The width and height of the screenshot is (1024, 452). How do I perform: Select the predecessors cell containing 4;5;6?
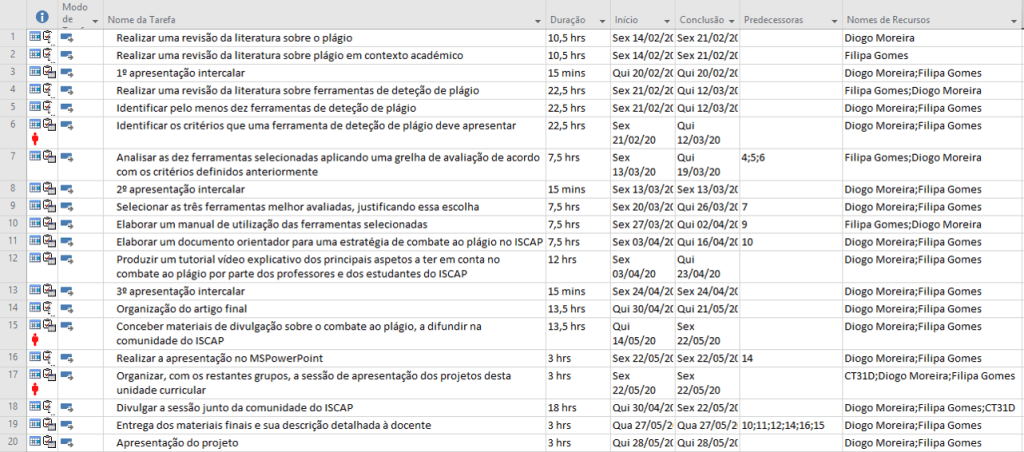[755, 157]
